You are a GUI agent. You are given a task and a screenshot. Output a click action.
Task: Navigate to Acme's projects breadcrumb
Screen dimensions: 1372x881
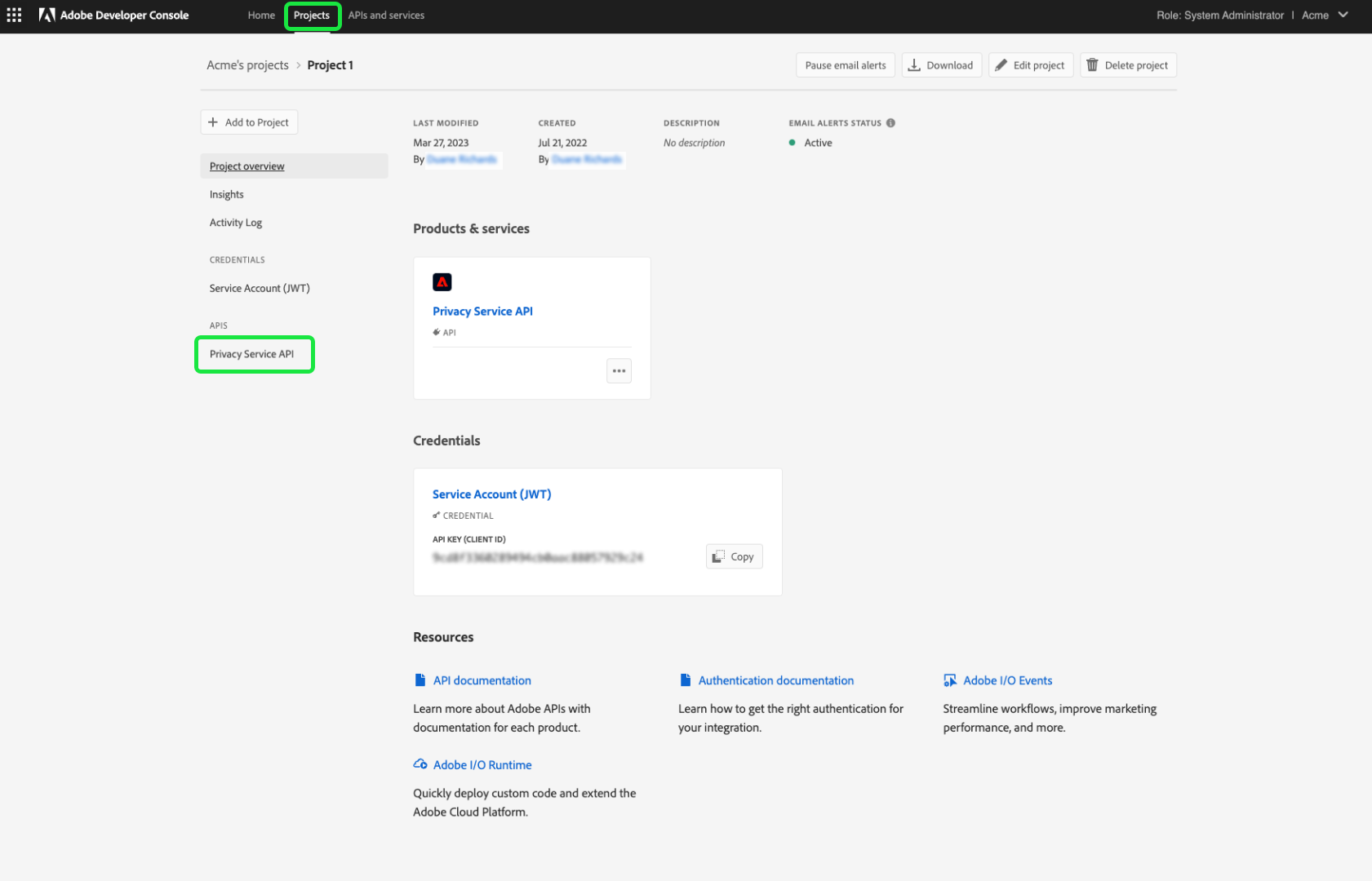(x=247, y=65)
